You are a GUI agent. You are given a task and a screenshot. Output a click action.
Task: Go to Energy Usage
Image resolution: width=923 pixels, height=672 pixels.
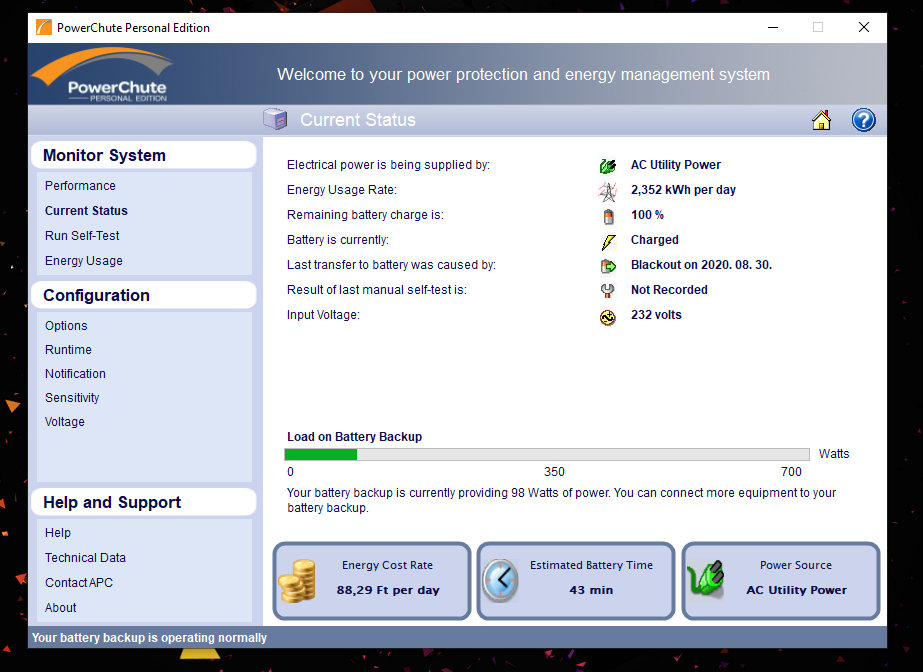(84, 261)
